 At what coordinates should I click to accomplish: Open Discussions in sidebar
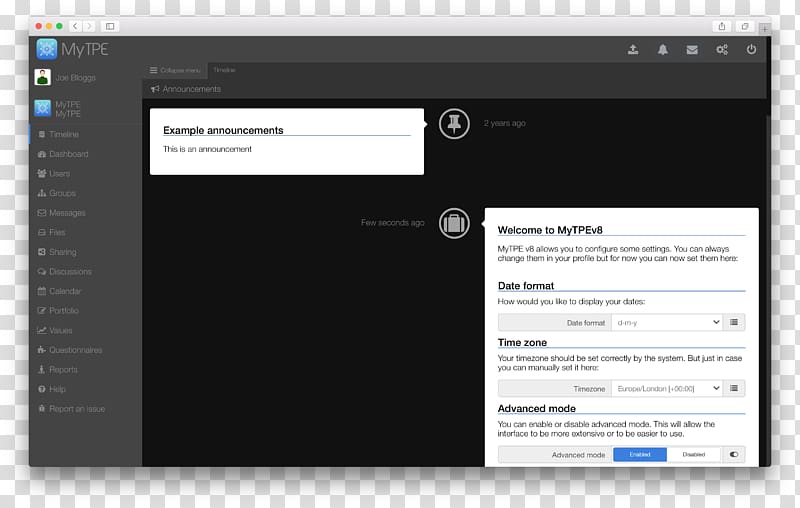64,271
